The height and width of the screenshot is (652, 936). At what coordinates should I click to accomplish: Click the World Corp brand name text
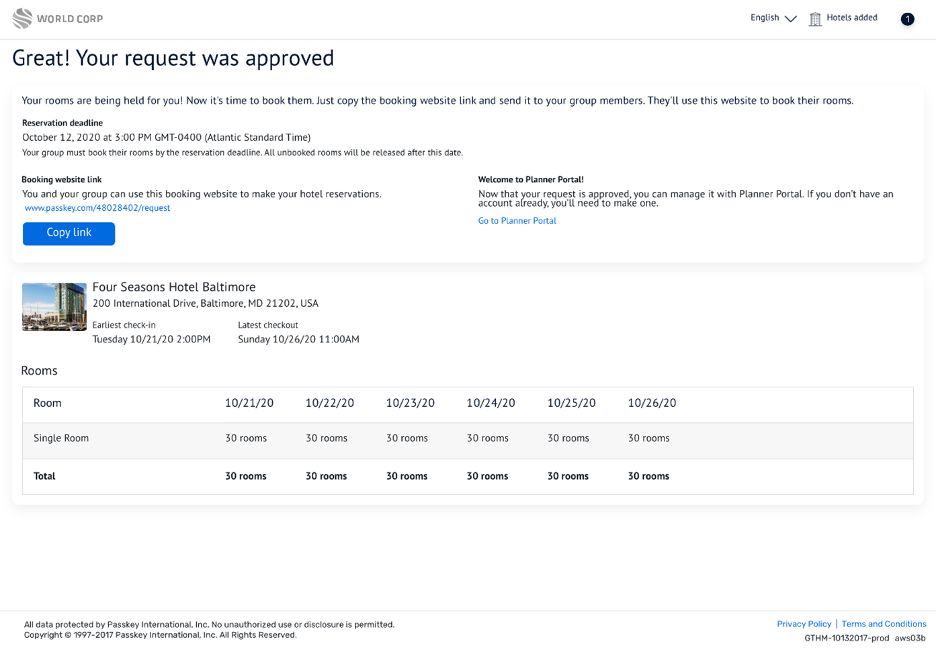69,19
